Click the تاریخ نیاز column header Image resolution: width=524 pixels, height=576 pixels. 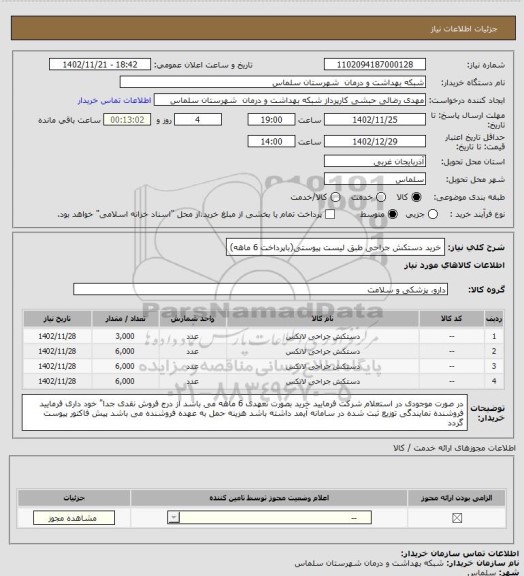(x=57, y=319)
